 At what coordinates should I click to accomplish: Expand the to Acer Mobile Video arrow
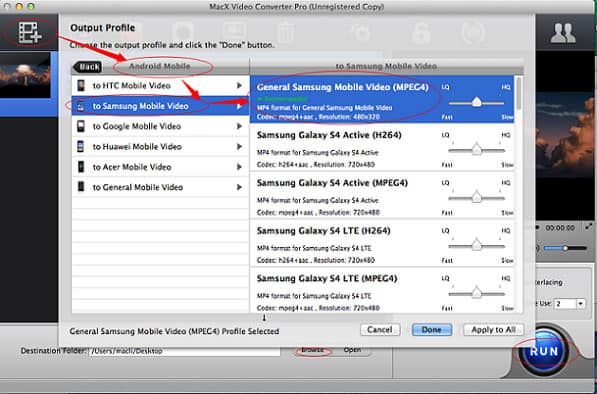click(239, 167)
